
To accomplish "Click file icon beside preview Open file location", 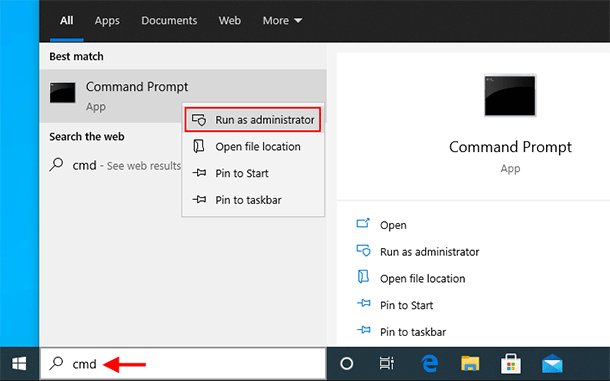I will (363, 277).
